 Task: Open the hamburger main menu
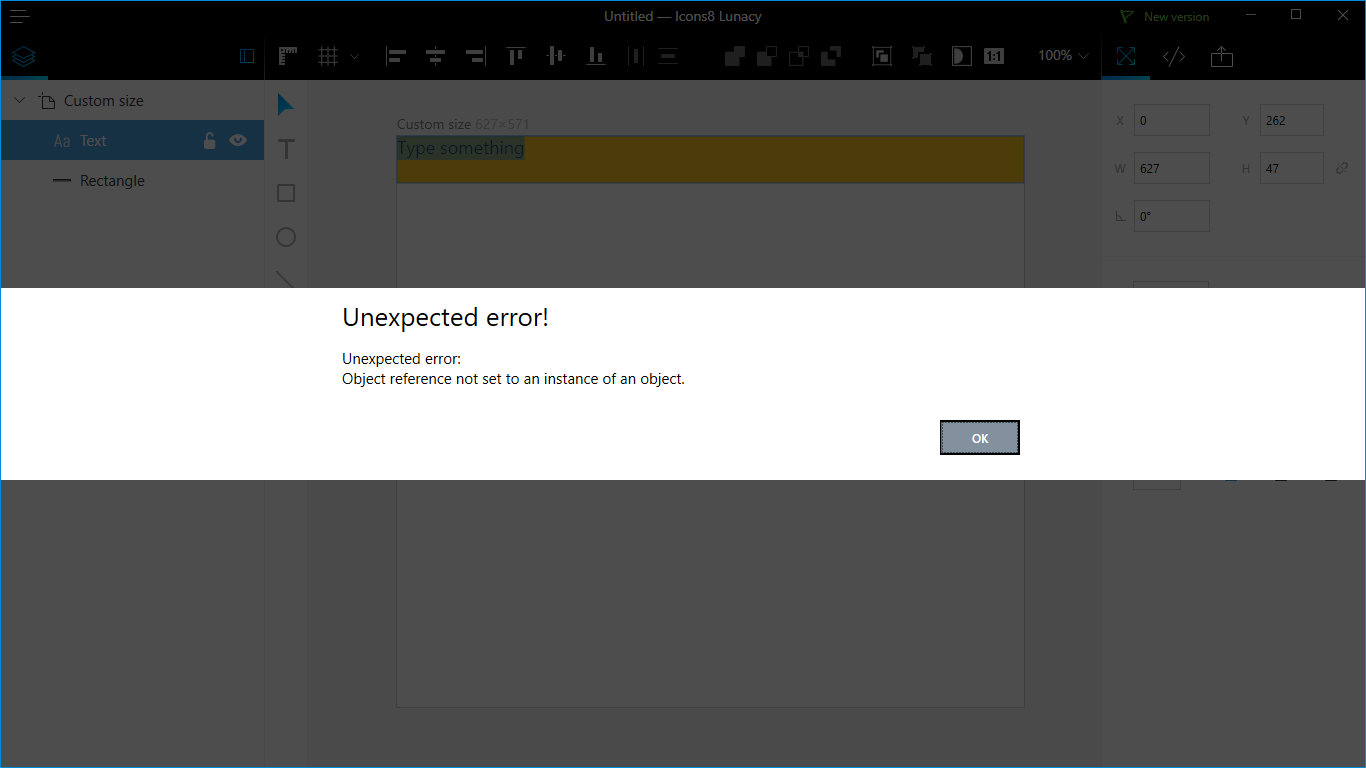click(x=20, y=16)
